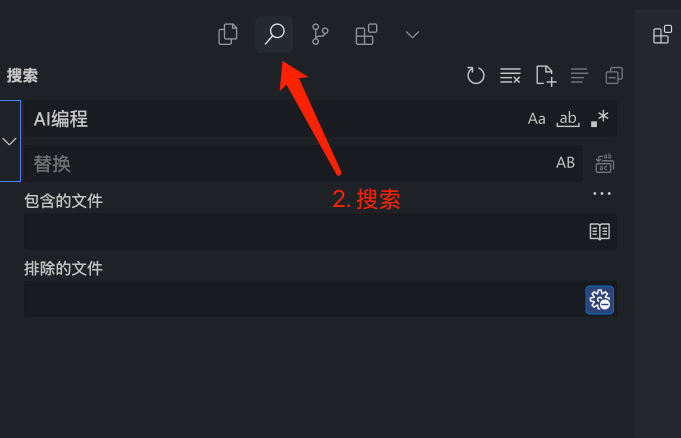Toggle Use Regular Expression option
681x438 pixels.
click(x=600, y=119)
